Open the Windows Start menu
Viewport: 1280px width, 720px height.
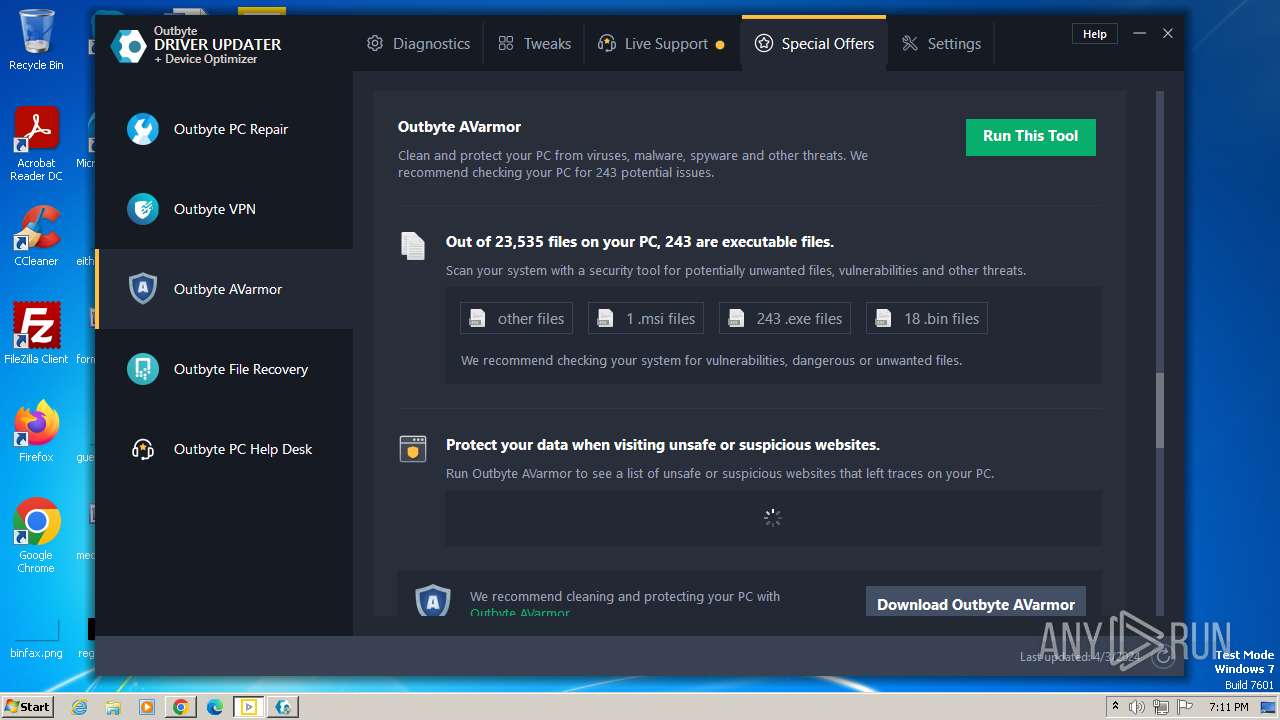click(x=27, y=707)
